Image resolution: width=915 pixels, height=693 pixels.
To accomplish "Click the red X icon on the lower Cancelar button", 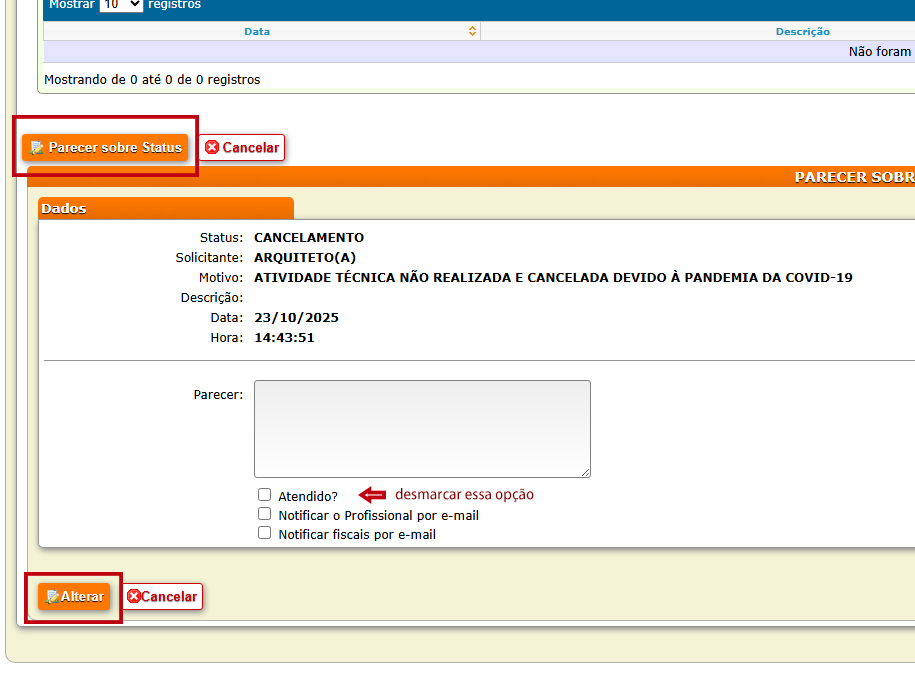I will pyautogui.click(x=134, y=597).
